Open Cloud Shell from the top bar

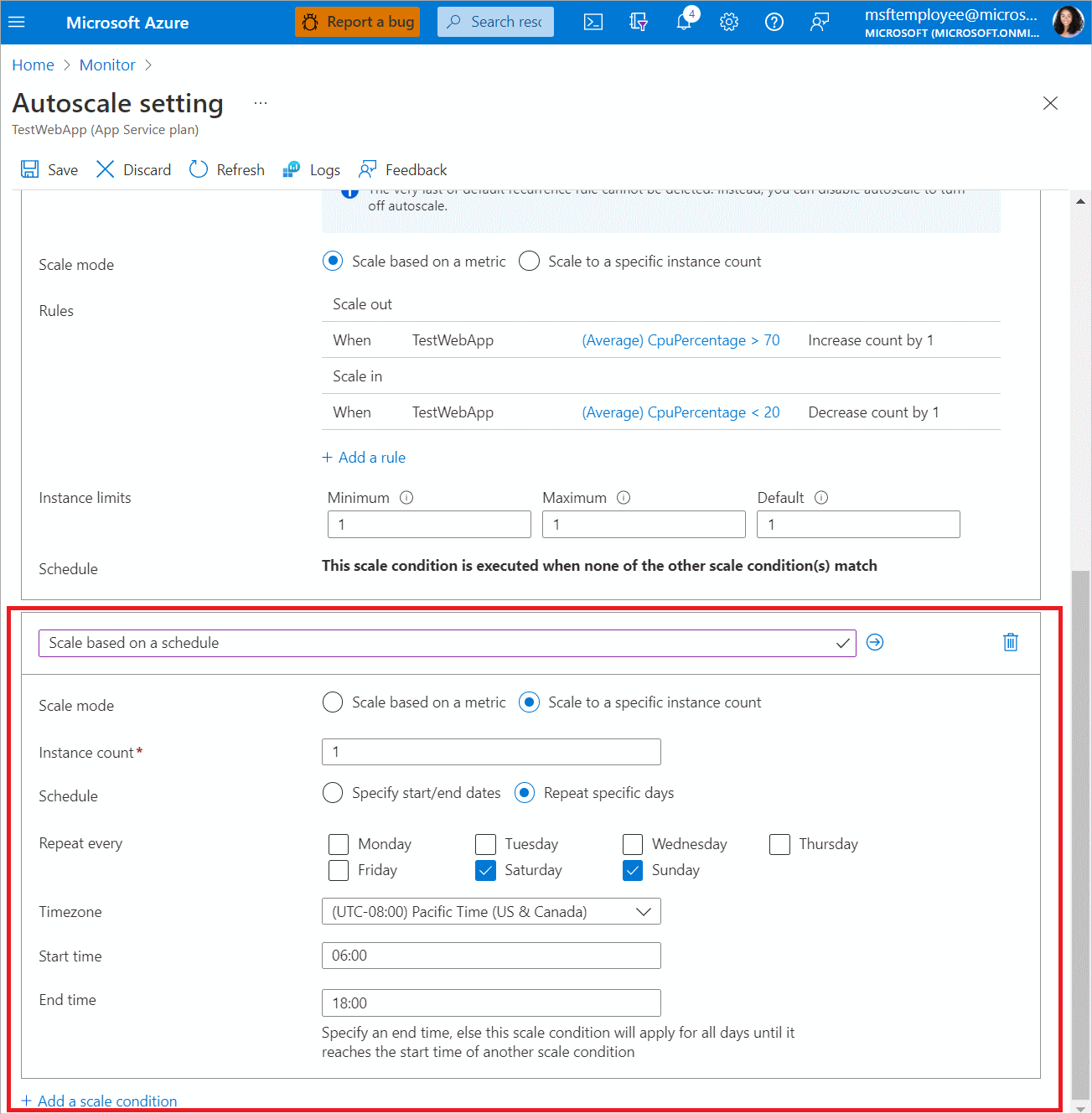tap(593, 22)
